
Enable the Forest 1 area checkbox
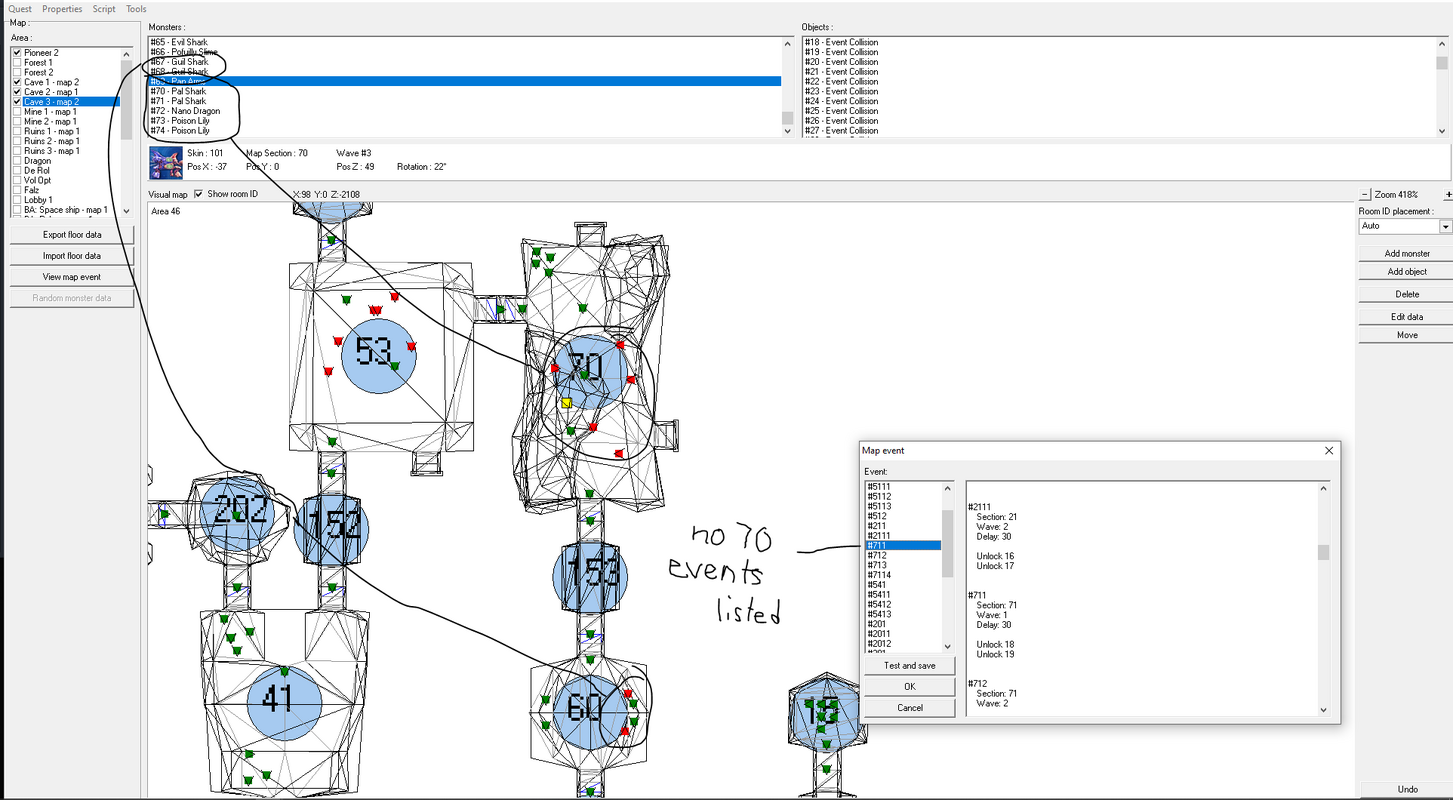click(x=17, y=62)
